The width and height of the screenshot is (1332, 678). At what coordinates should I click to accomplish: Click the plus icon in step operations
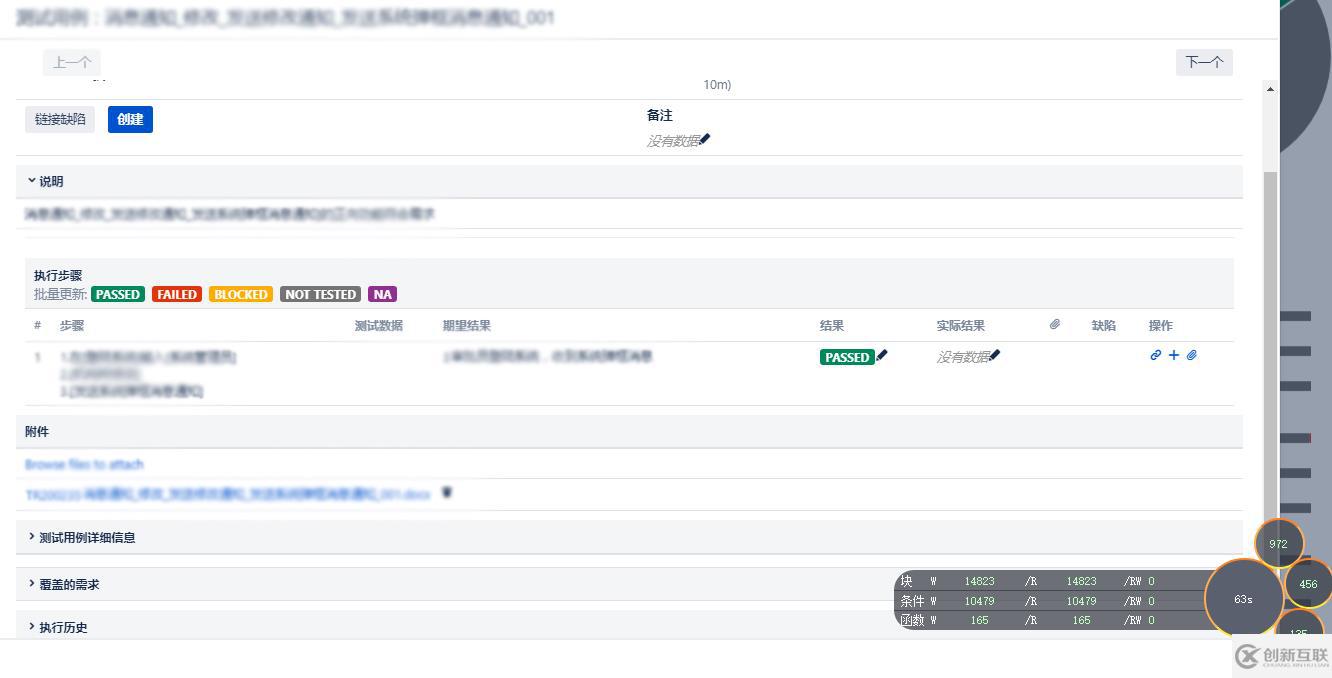(1174, 355)
